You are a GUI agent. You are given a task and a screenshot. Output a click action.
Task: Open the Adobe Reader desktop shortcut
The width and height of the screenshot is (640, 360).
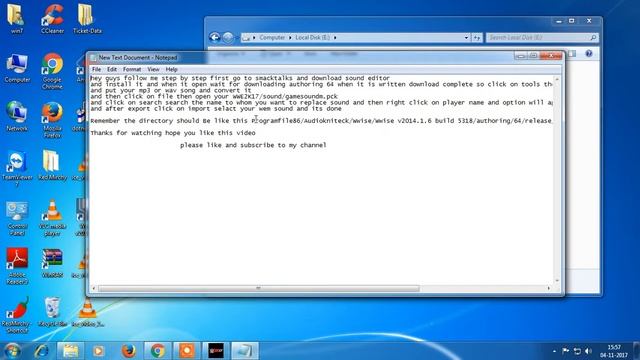pyautogui.click(x=17, y=266)
